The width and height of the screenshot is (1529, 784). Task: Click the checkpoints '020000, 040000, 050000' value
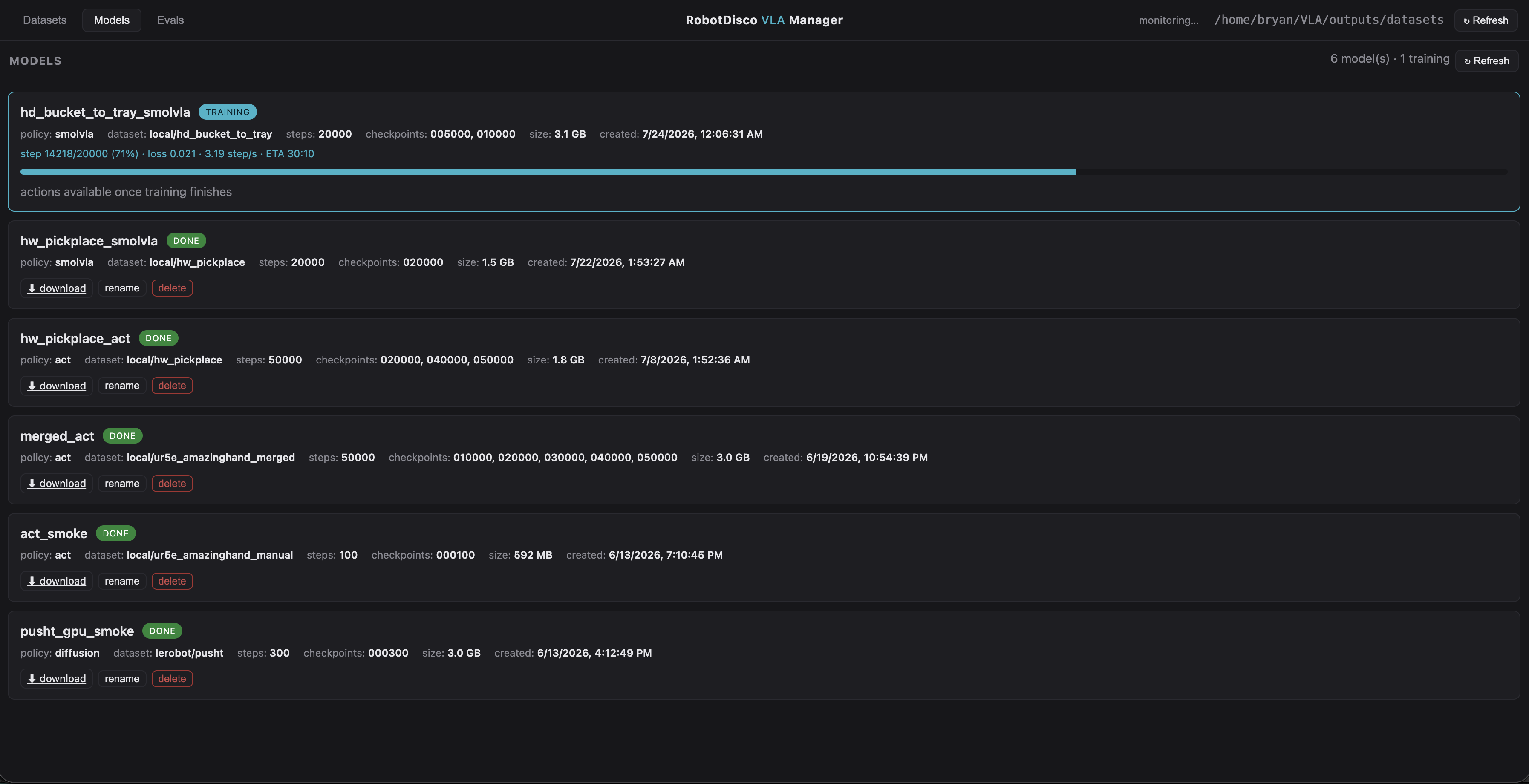(x=447, y=360)
